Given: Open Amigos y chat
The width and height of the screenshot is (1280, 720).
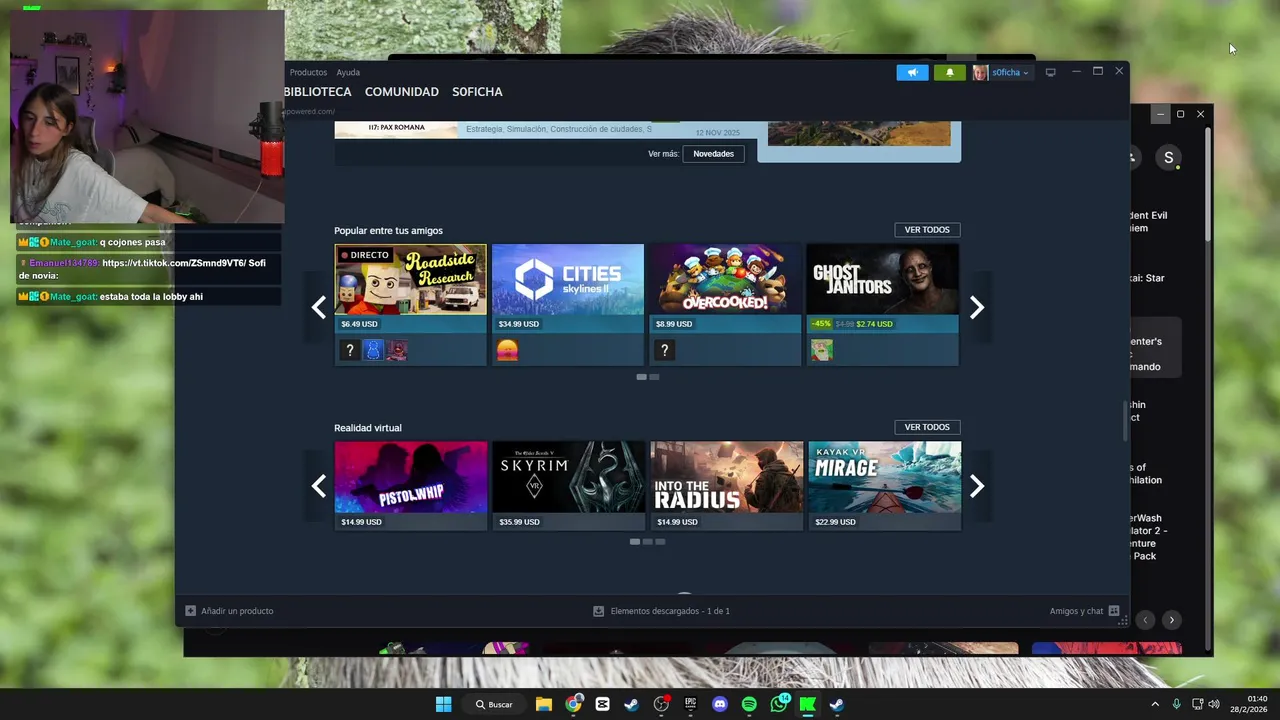Looking at the screenshot, I should [x=1084, y=611].
